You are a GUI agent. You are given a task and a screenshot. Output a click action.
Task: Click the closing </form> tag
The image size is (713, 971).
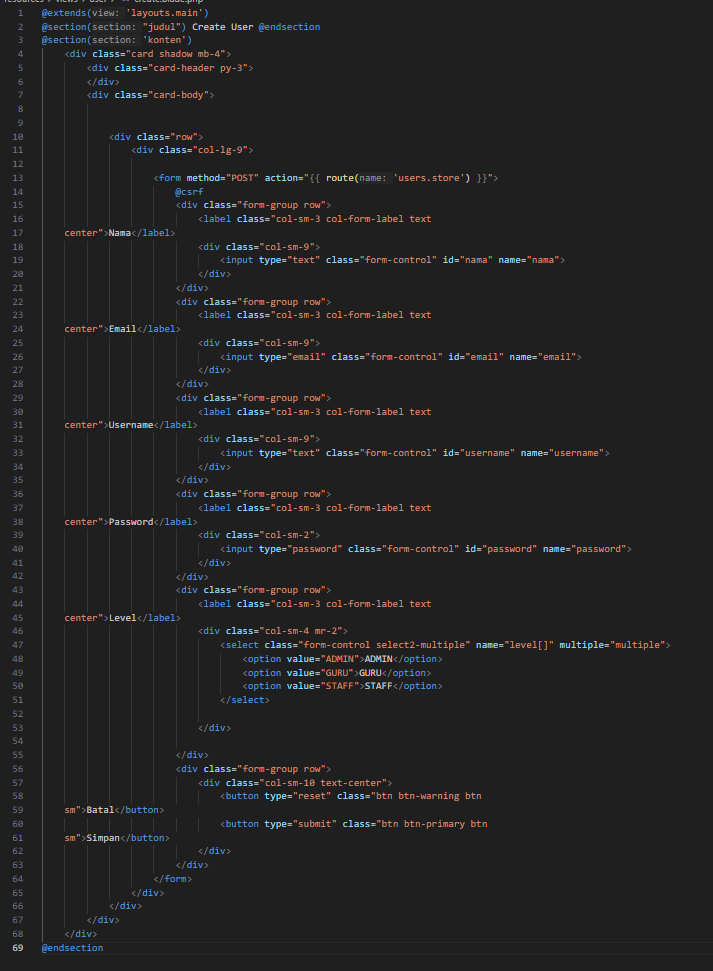coord(172,879)
